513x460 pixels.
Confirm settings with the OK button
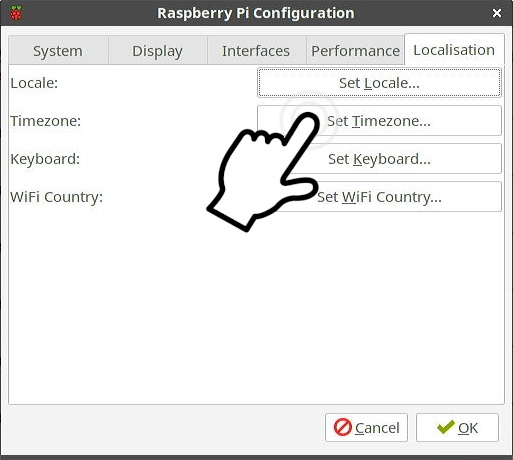tap(457, 428)
